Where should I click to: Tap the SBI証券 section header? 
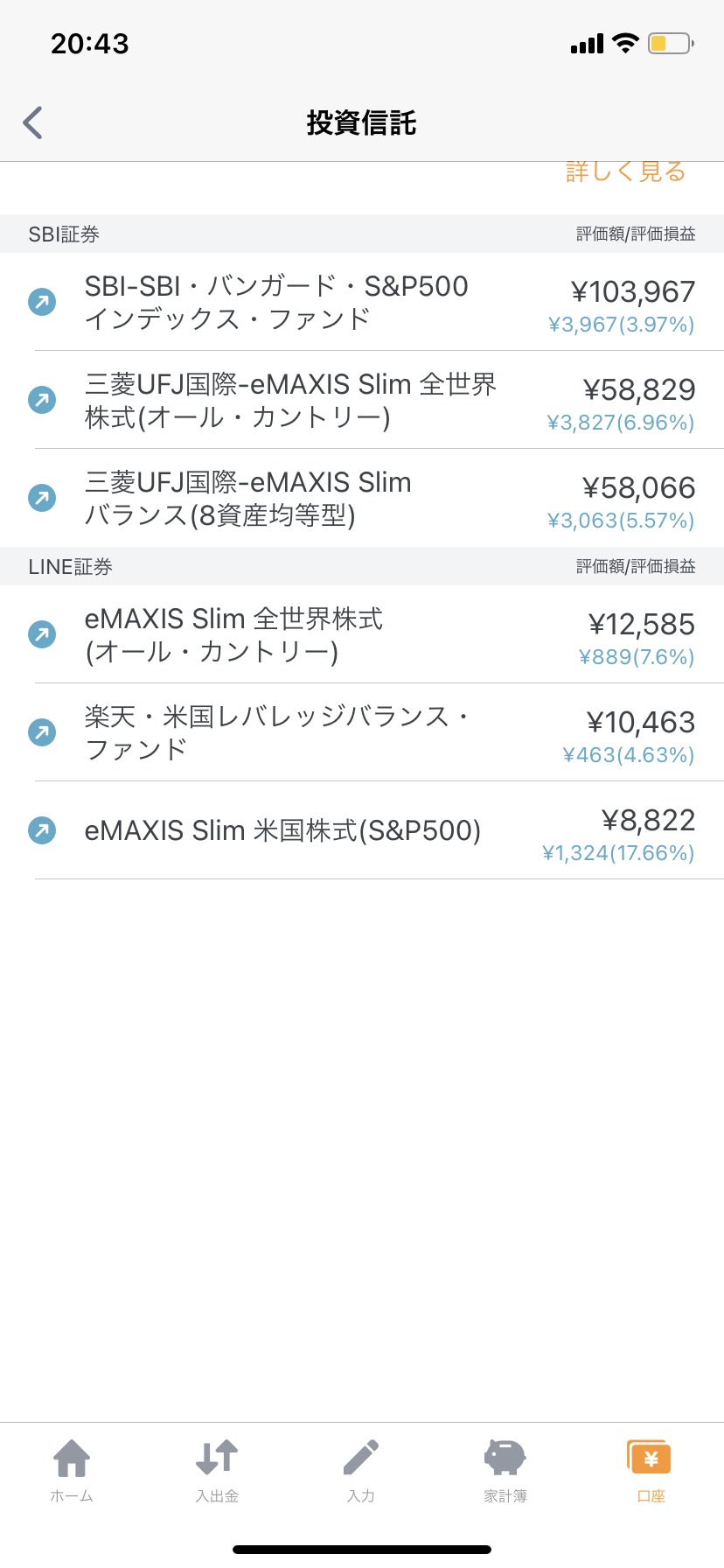[64, 234]
